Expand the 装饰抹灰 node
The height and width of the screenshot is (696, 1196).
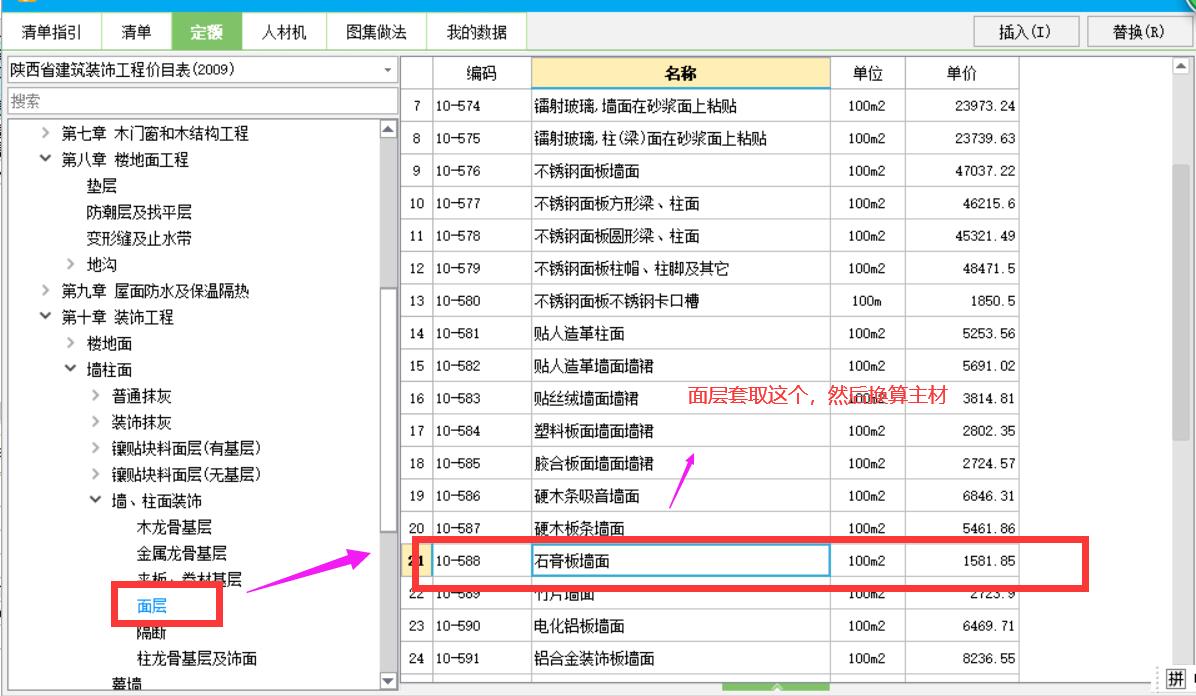click(x=95, y=421)
